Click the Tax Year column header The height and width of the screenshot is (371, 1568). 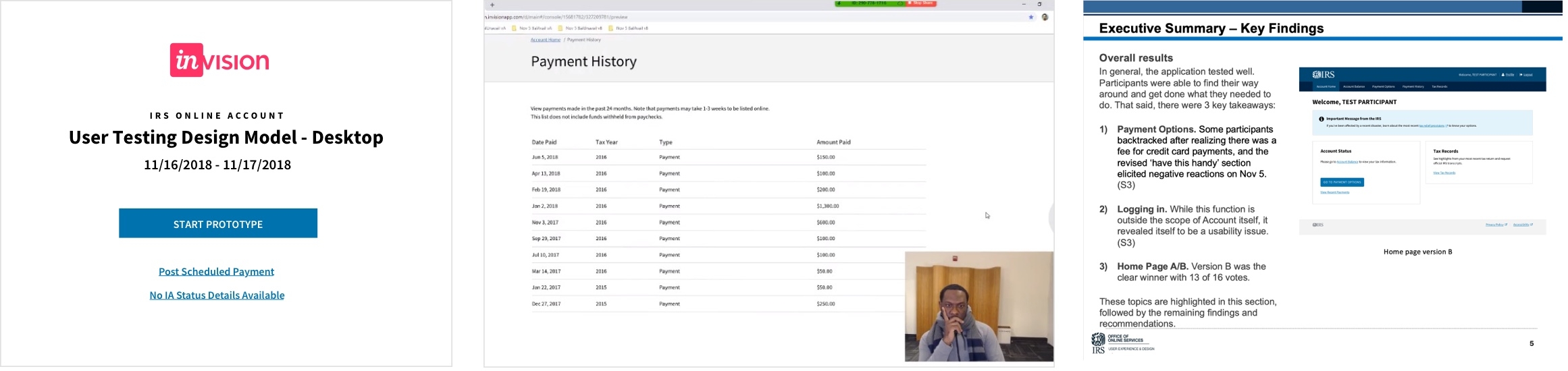(606, 142)
